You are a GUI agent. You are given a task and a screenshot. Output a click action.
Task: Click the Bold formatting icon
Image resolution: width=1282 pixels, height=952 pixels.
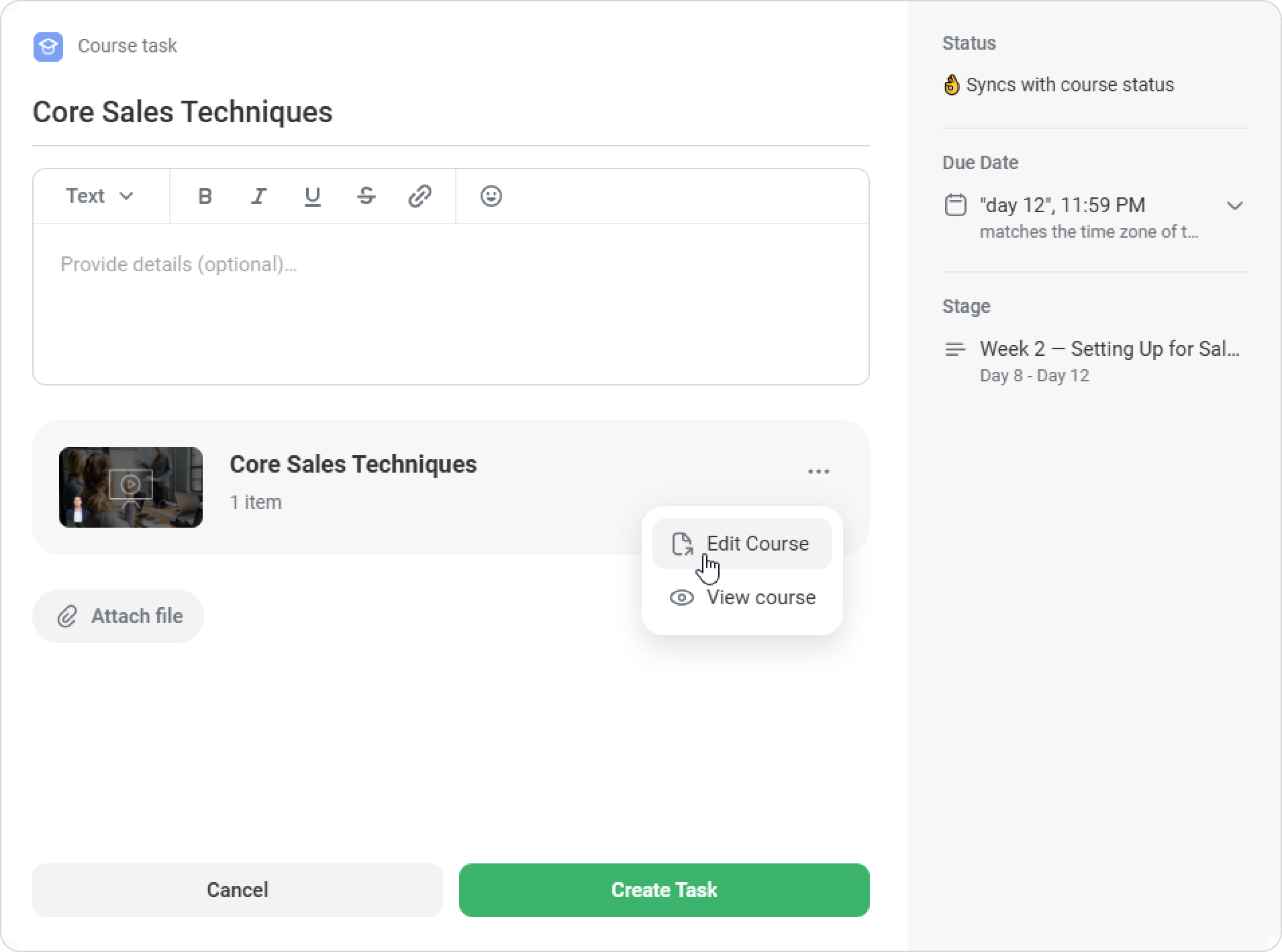[x=205, y=196]
